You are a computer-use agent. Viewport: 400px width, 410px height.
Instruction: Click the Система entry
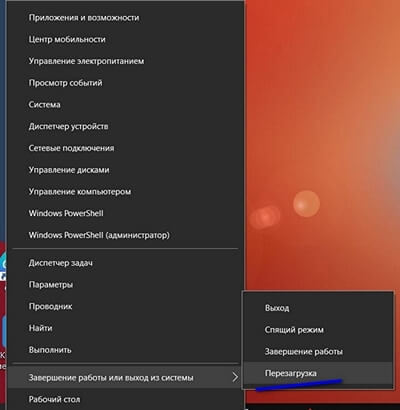point(125,105)
